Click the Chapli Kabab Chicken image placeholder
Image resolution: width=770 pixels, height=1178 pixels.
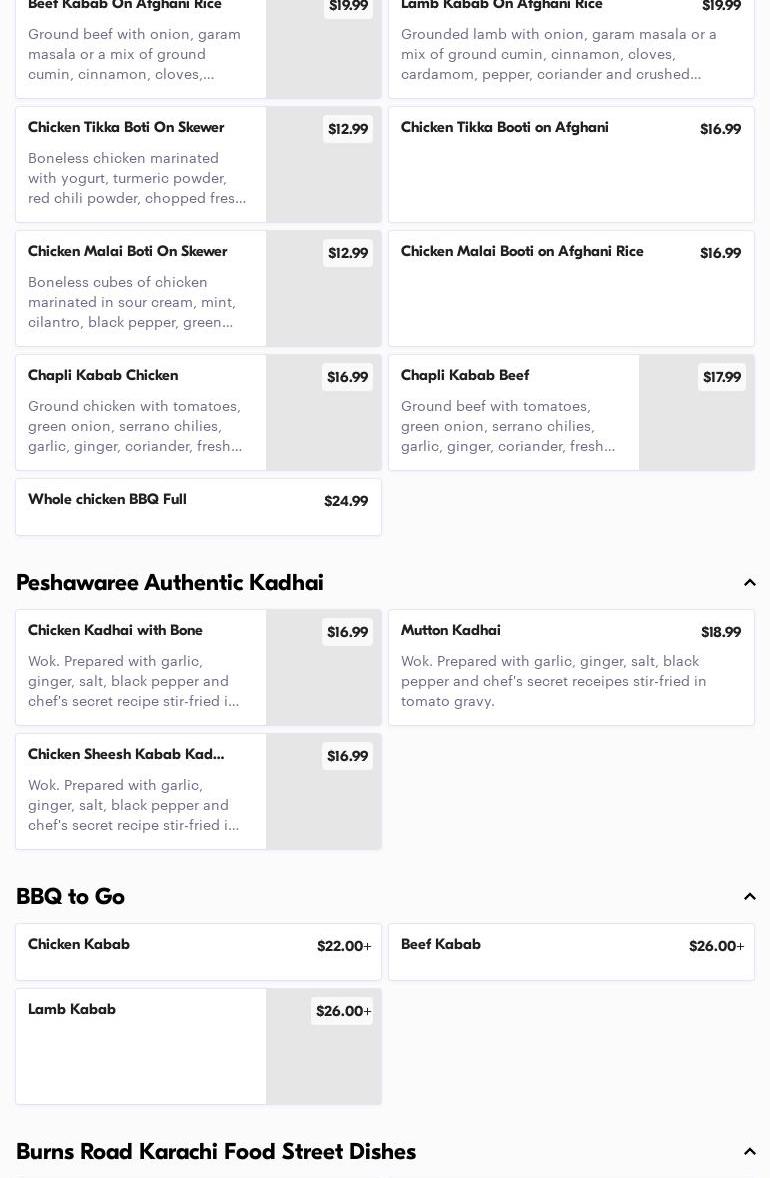(x=323, y=413)
